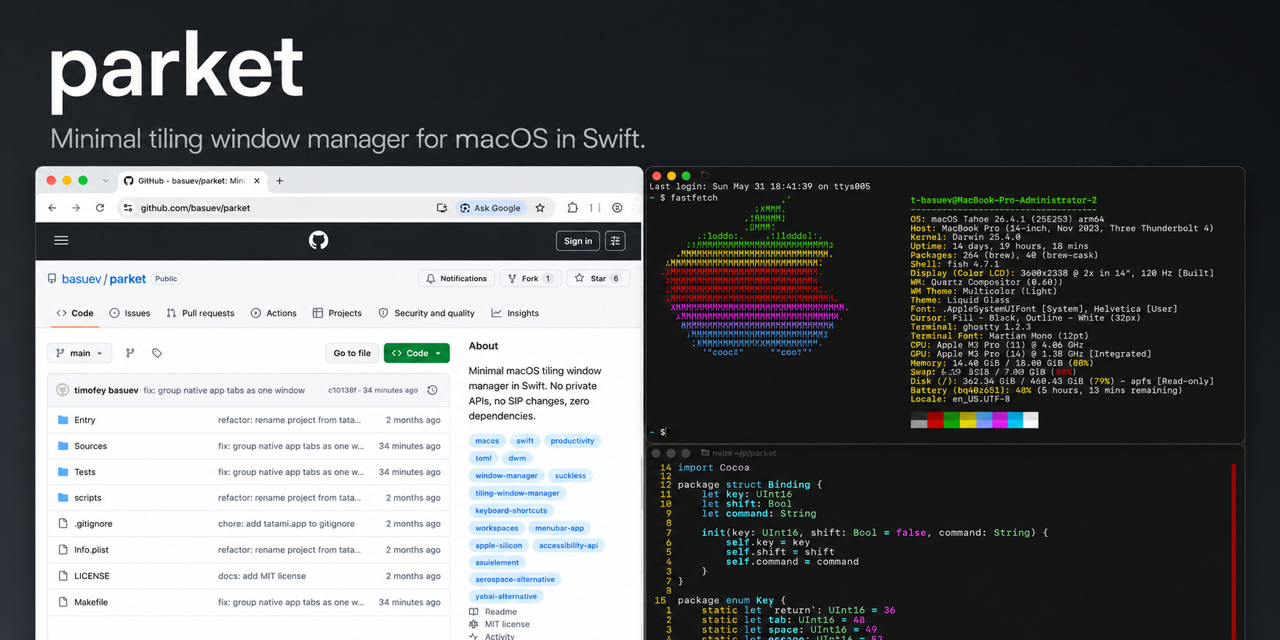The height and width of the screenshot is (640, 1280).
Task: Click the tiling-window-manager topic tag
Action: point(517,493)
